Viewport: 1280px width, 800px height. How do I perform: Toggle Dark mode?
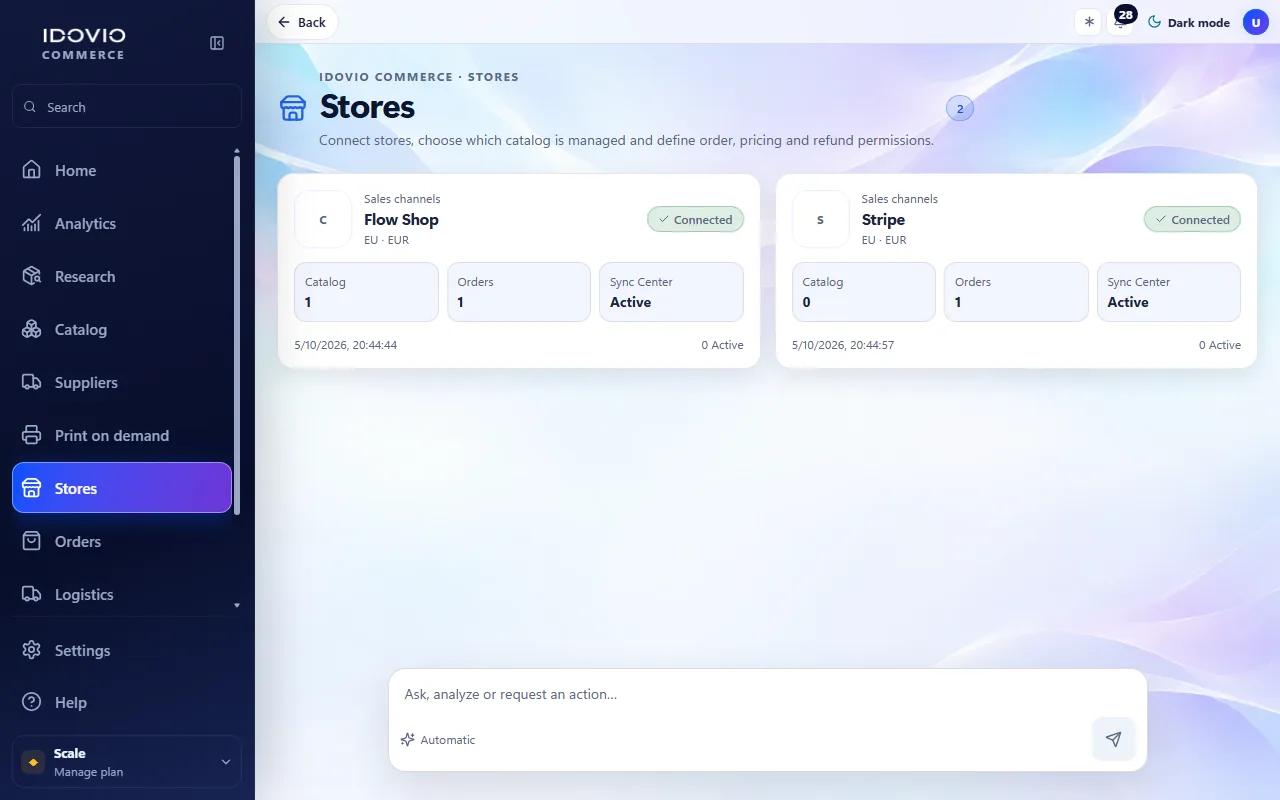(1188, 22)
